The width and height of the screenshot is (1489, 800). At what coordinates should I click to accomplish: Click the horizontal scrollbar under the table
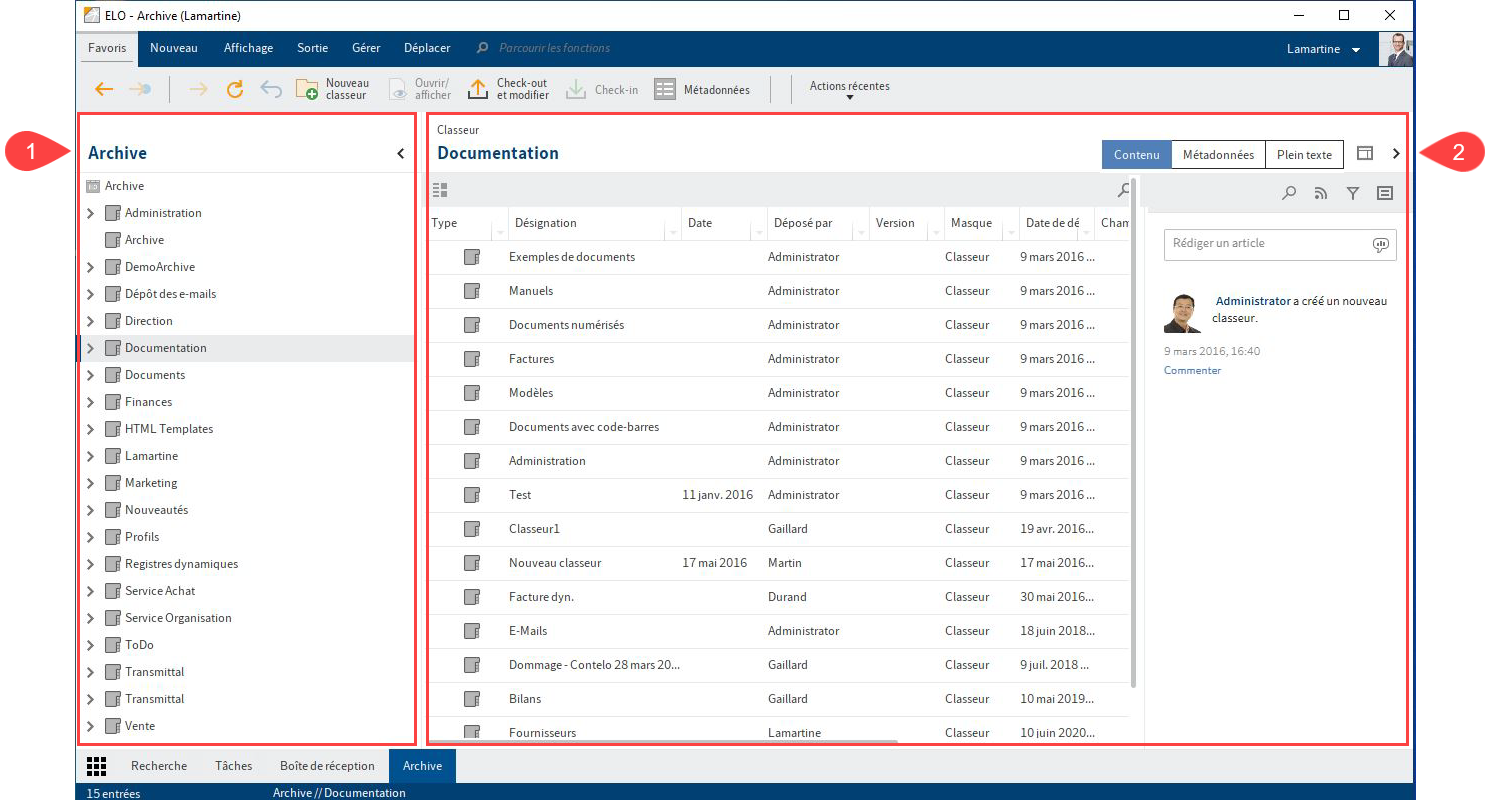pos(665,742)
